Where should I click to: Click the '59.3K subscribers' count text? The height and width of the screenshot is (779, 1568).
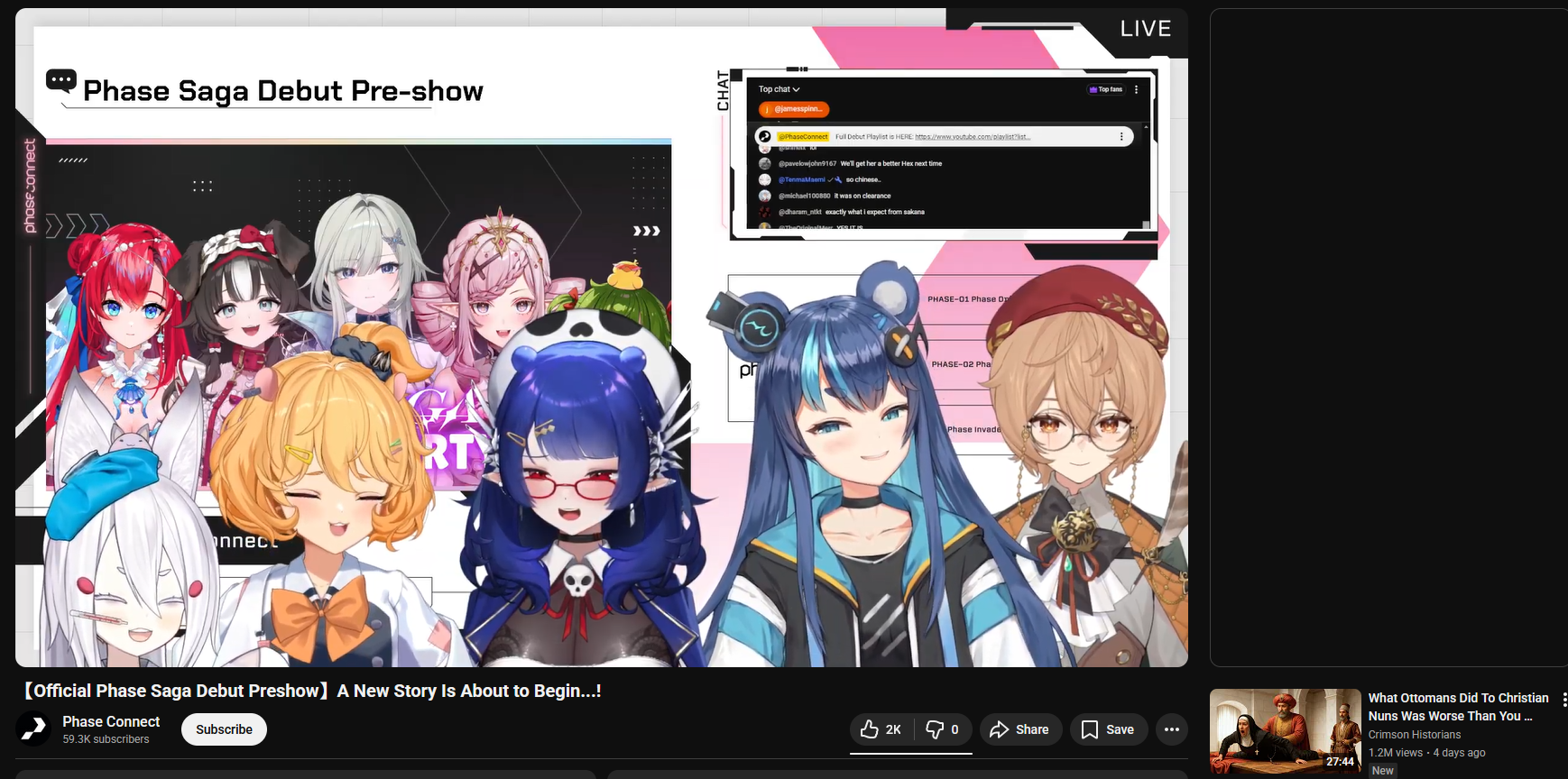pyautogui.click(x=106, y=739)
